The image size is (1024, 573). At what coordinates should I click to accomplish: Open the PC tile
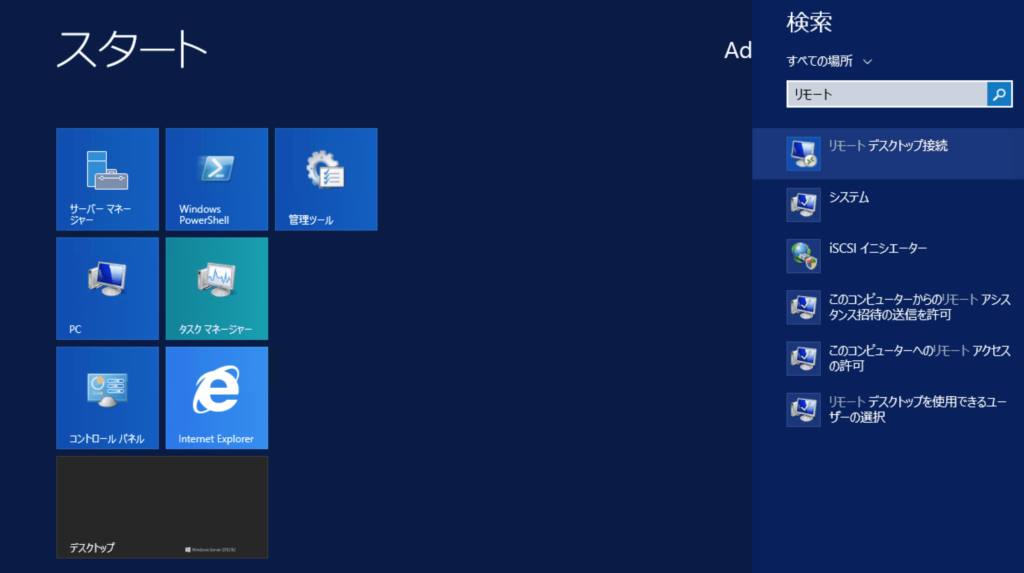pos(107,288)
